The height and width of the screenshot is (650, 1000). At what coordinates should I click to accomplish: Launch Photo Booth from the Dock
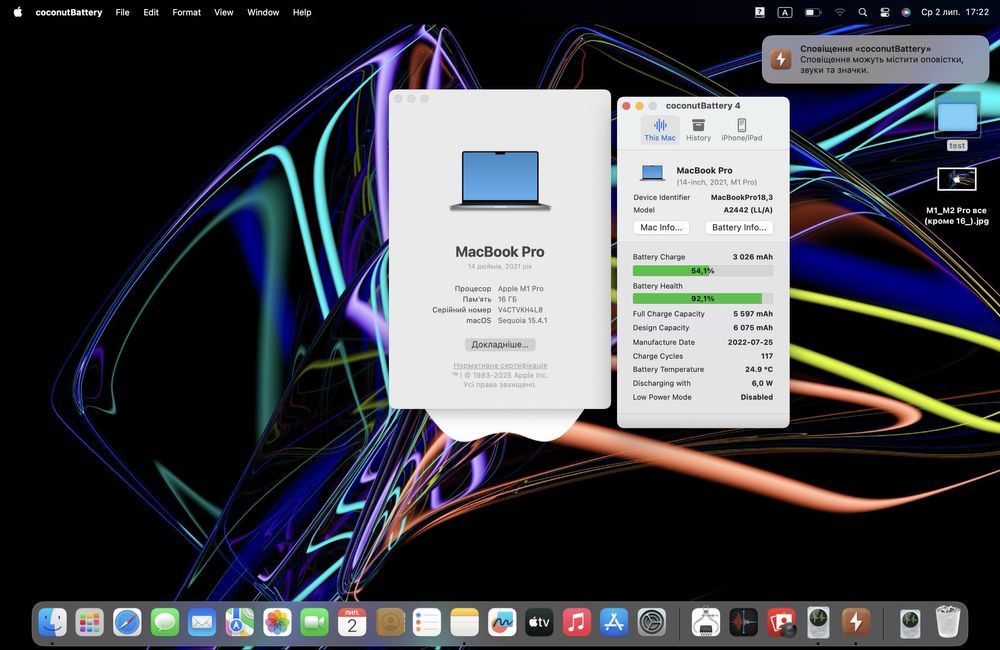pyautogui.click(x=781, y=622)
